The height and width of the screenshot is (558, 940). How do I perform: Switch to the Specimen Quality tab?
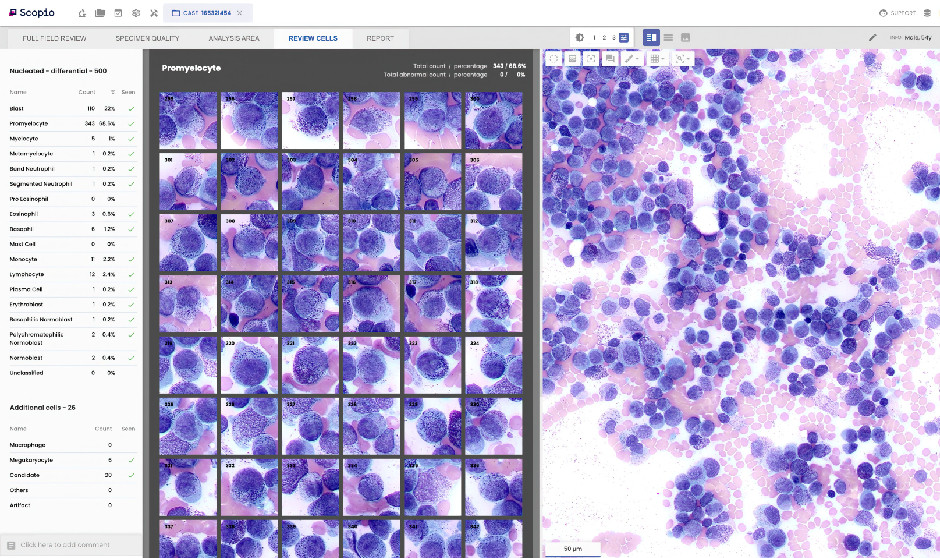pyautogui.click(x=147, y=38)
